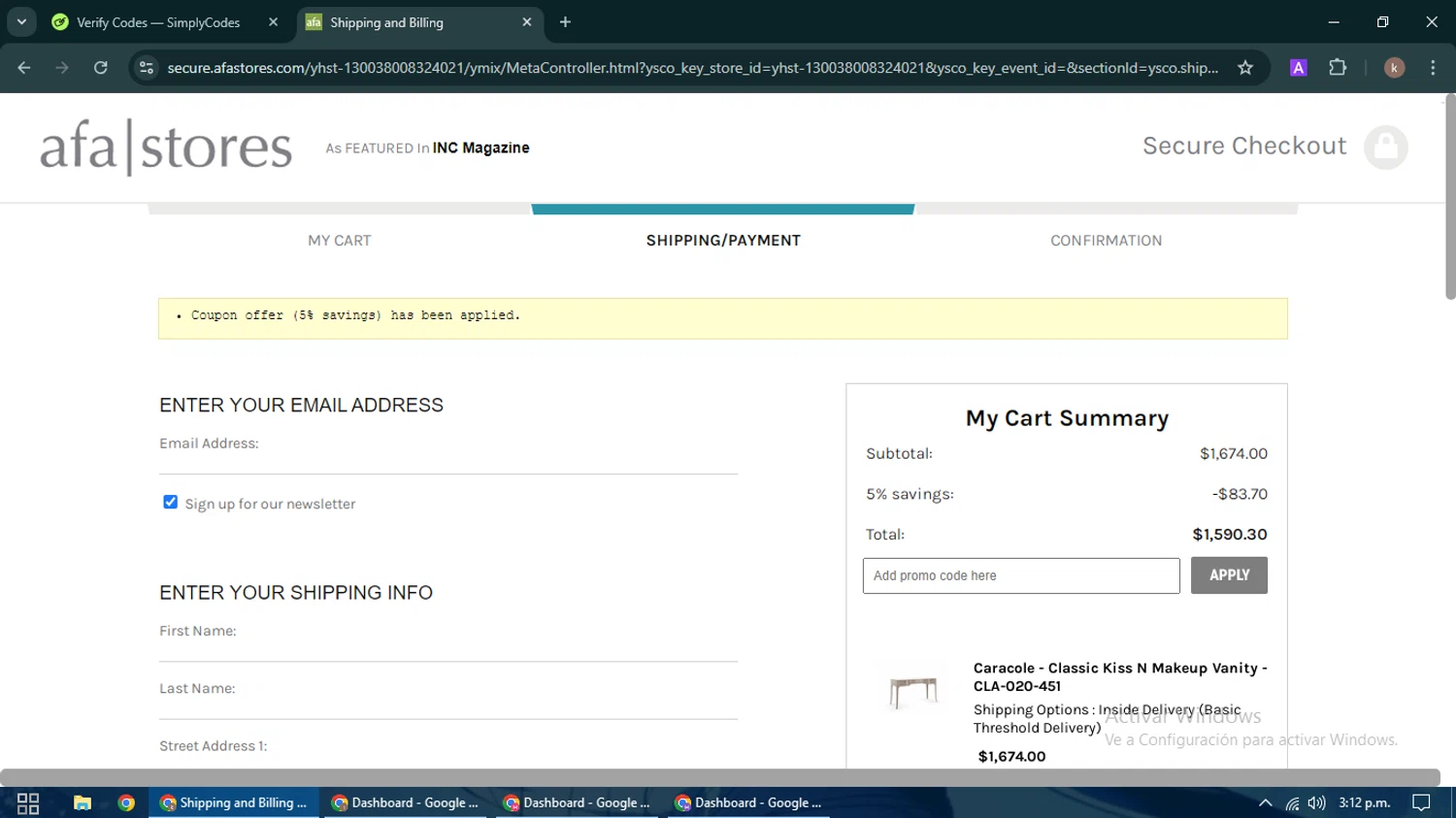Select the CONFIRMATION step
This screenshot has width=1456, height=818.
click(1106, 241)
